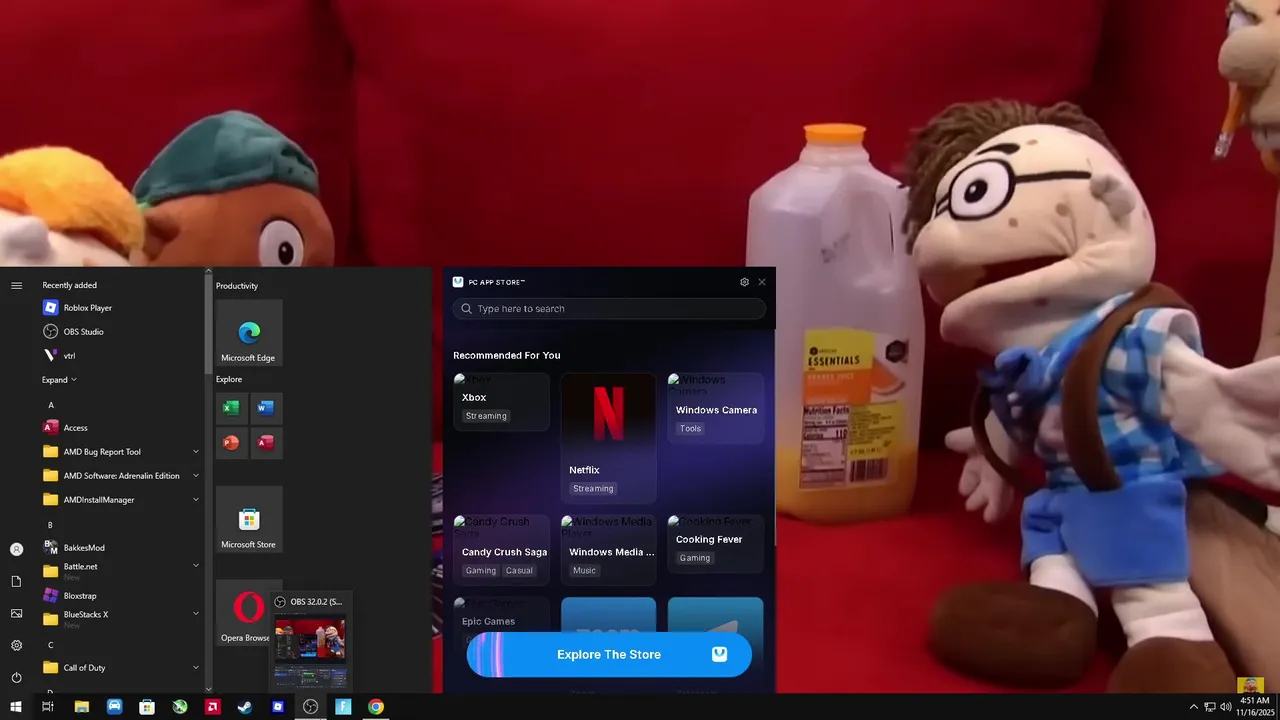Open Task View on the taskbar

(x=47, y=707)
